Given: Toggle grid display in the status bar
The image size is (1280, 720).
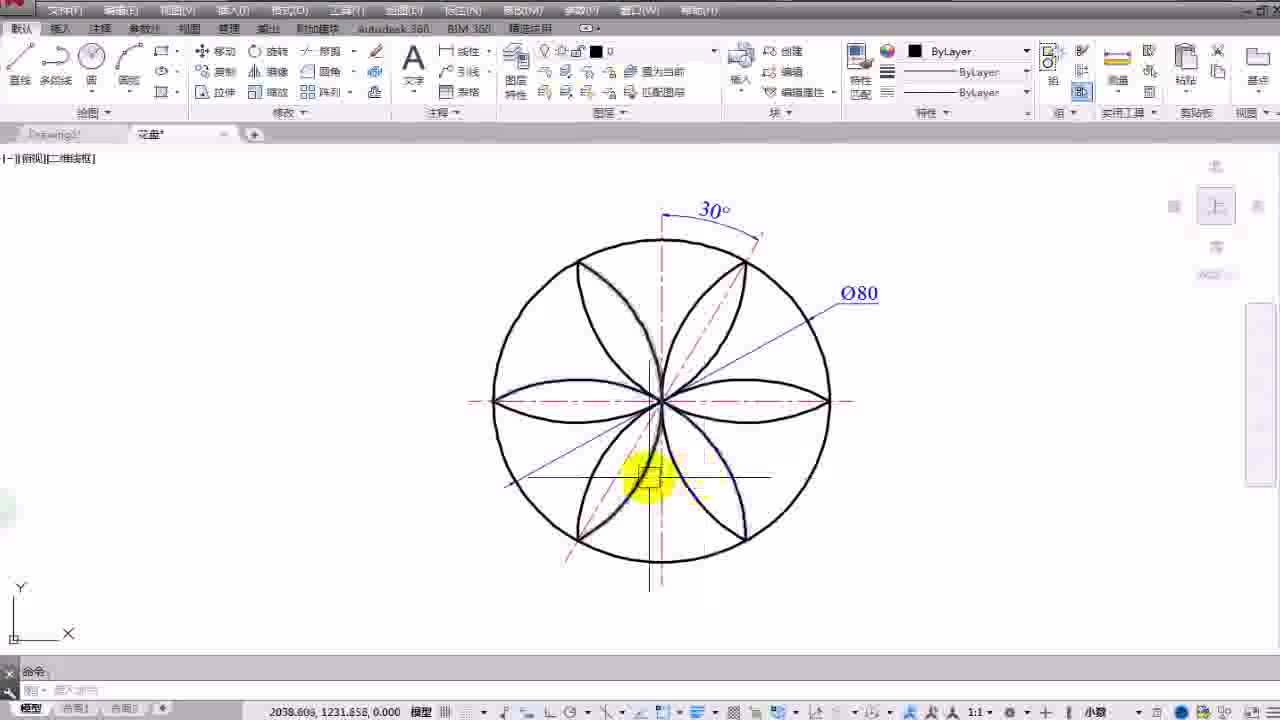Looking at the screenshot, I should click(445, 712).
